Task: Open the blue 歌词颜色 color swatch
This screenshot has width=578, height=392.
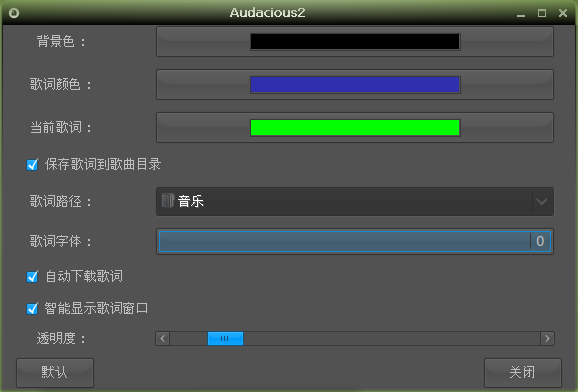Action: (355, 84)
